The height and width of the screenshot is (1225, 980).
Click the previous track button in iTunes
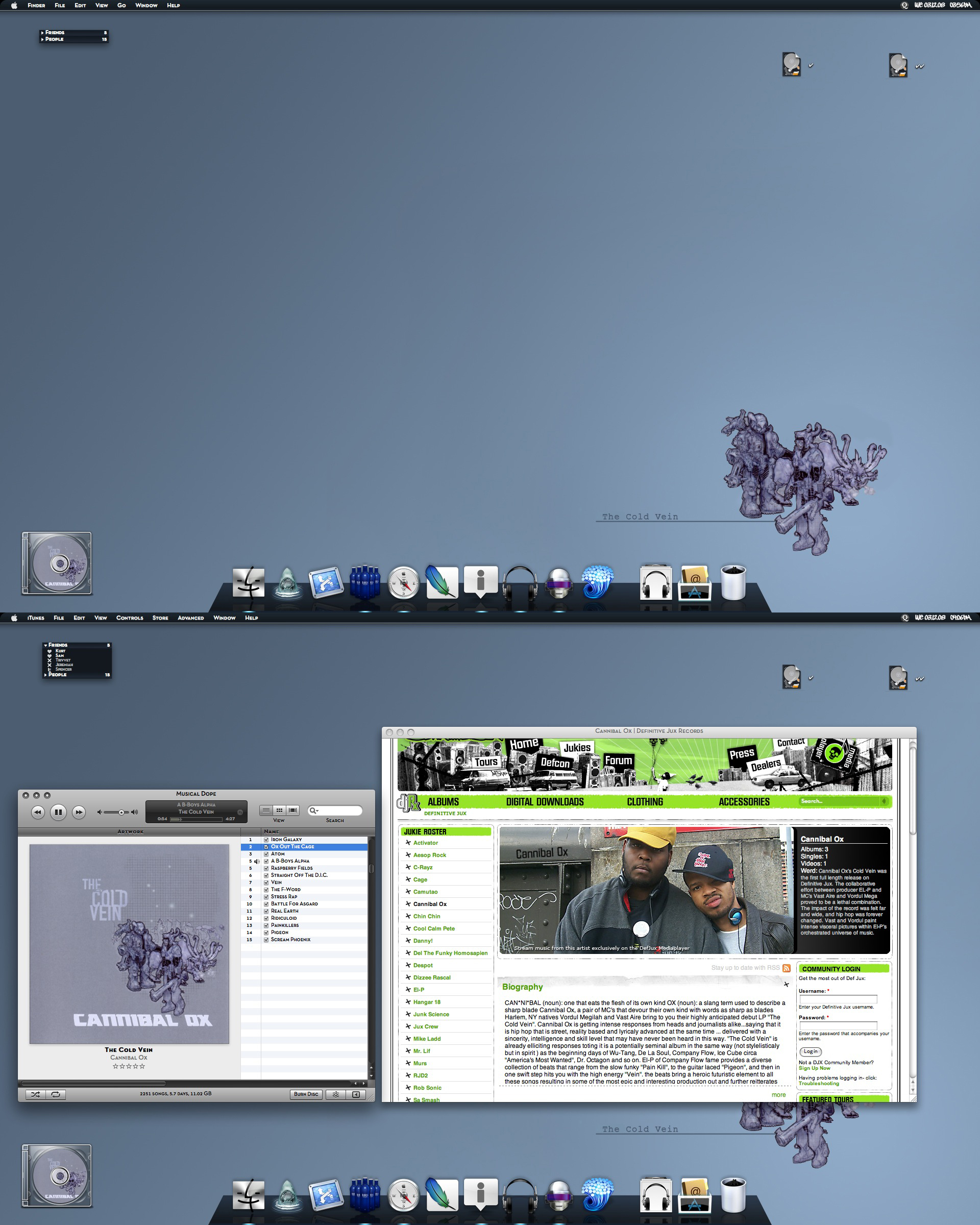coord(37,812)
